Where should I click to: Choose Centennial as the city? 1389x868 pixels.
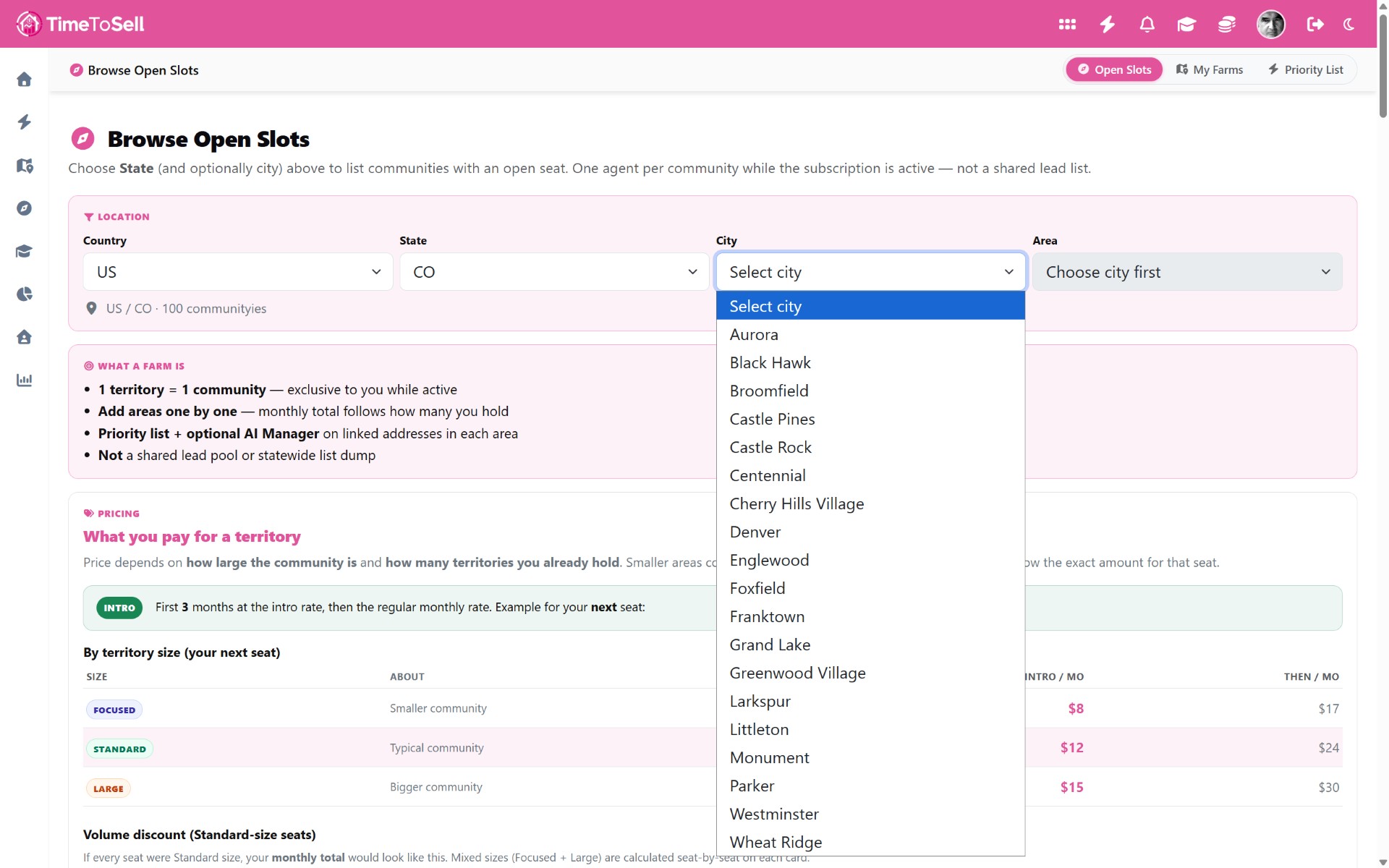pyautogui.click(x=870, y=475)
